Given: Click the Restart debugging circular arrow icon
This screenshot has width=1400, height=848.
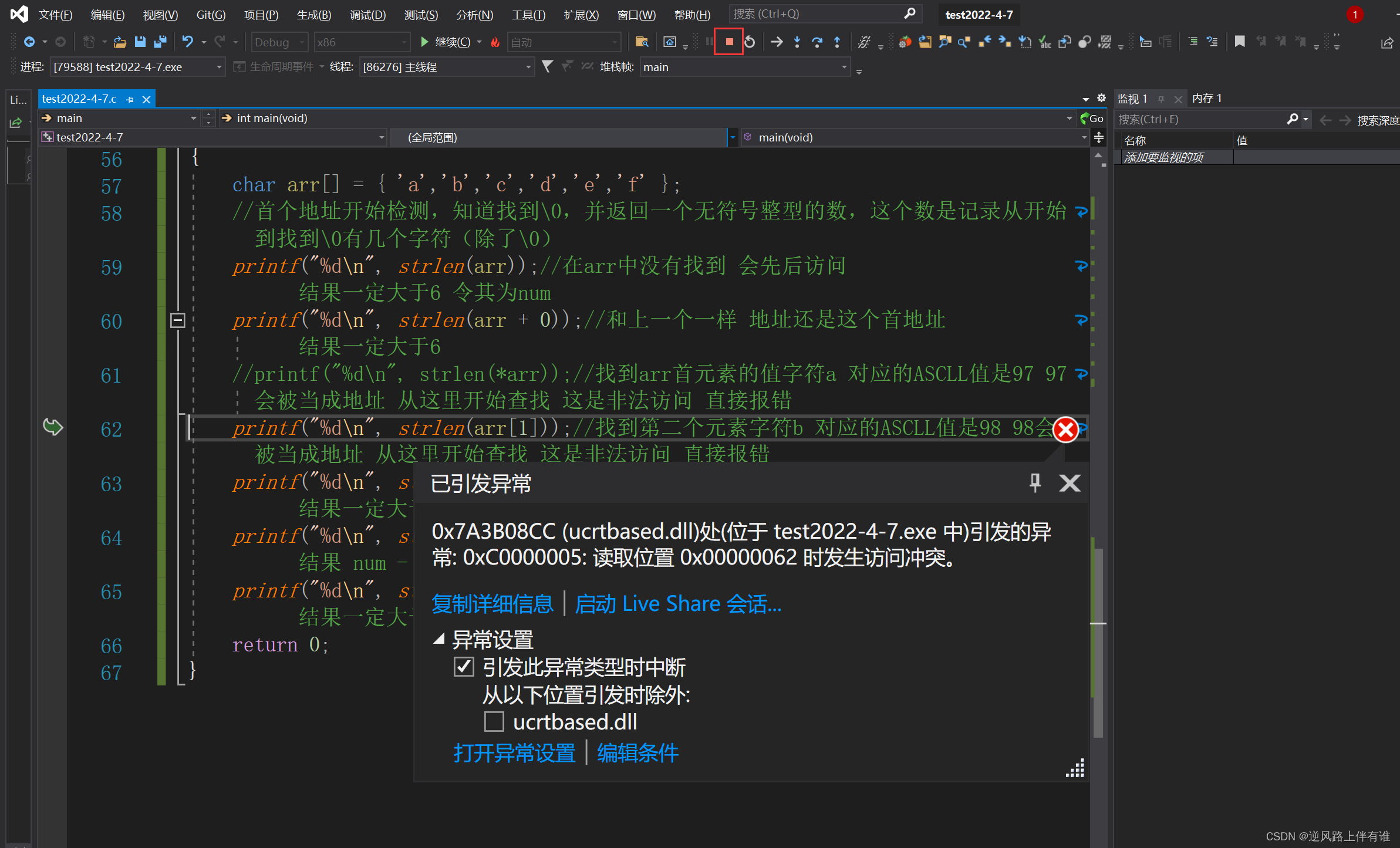Looking at the screenshot, I should (x=750, y=42).
